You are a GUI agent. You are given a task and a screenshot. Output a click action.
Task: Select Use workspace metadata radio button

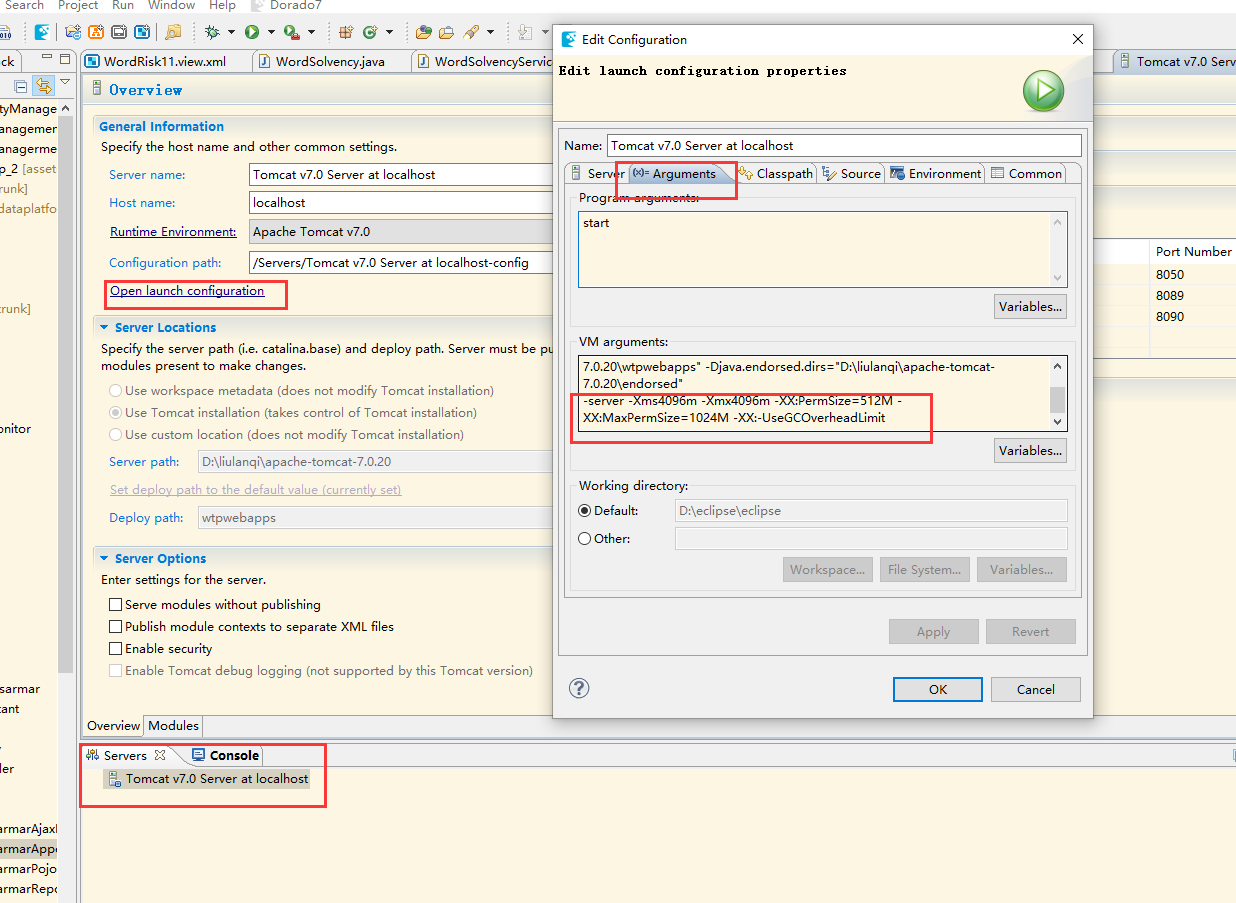click(x=116, y=391)
